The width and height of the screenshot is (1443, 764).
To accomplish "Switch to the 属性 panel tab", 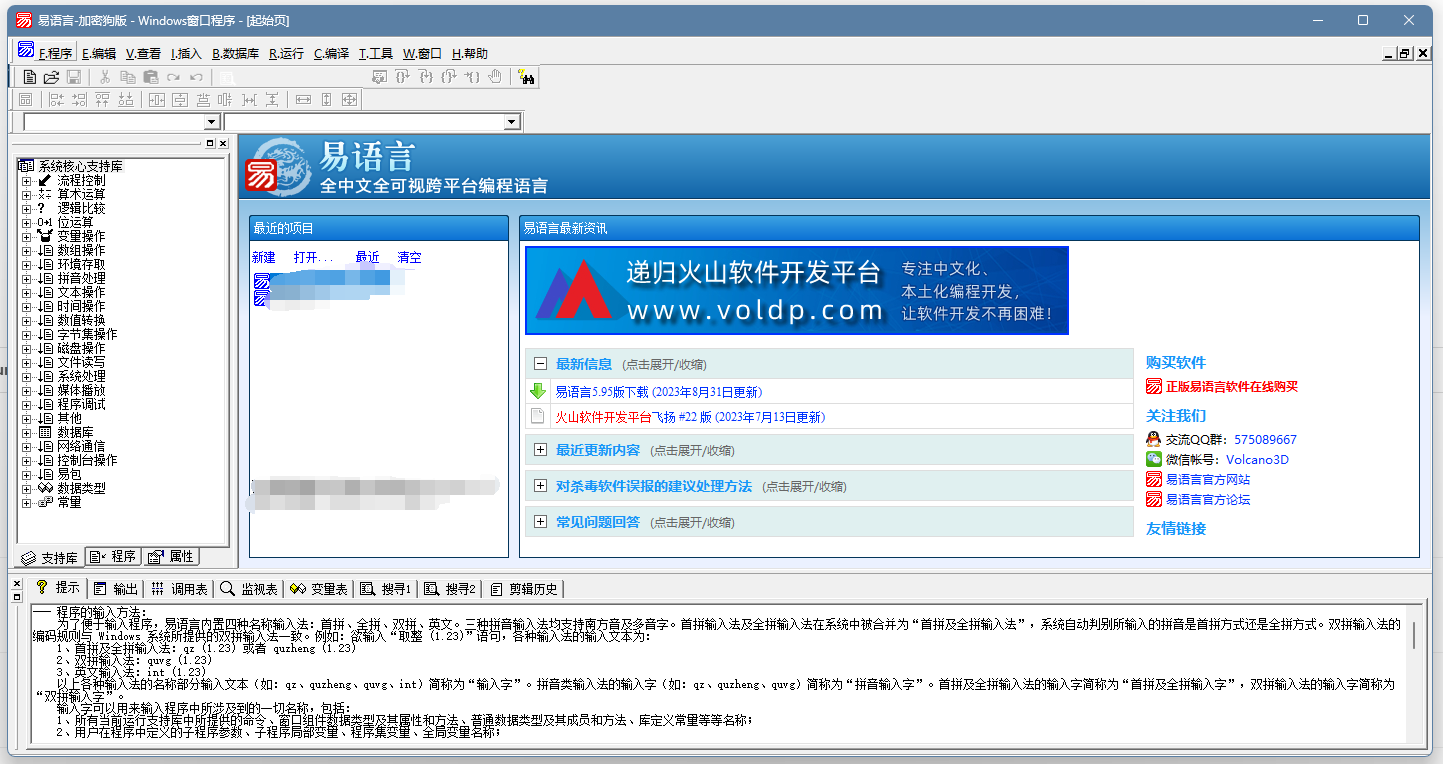I will point(171,556).
